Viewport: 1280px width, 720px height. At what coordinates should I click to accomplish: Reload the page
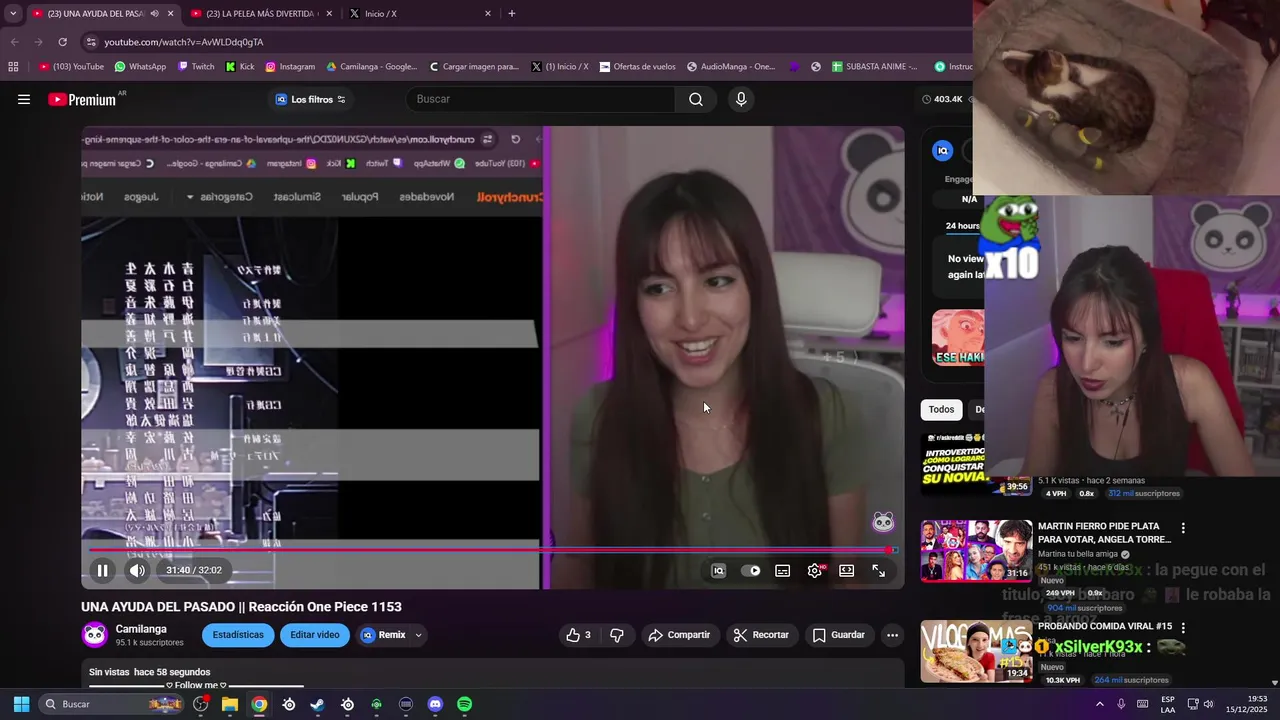pyautogui.click(x=62, y=42)
